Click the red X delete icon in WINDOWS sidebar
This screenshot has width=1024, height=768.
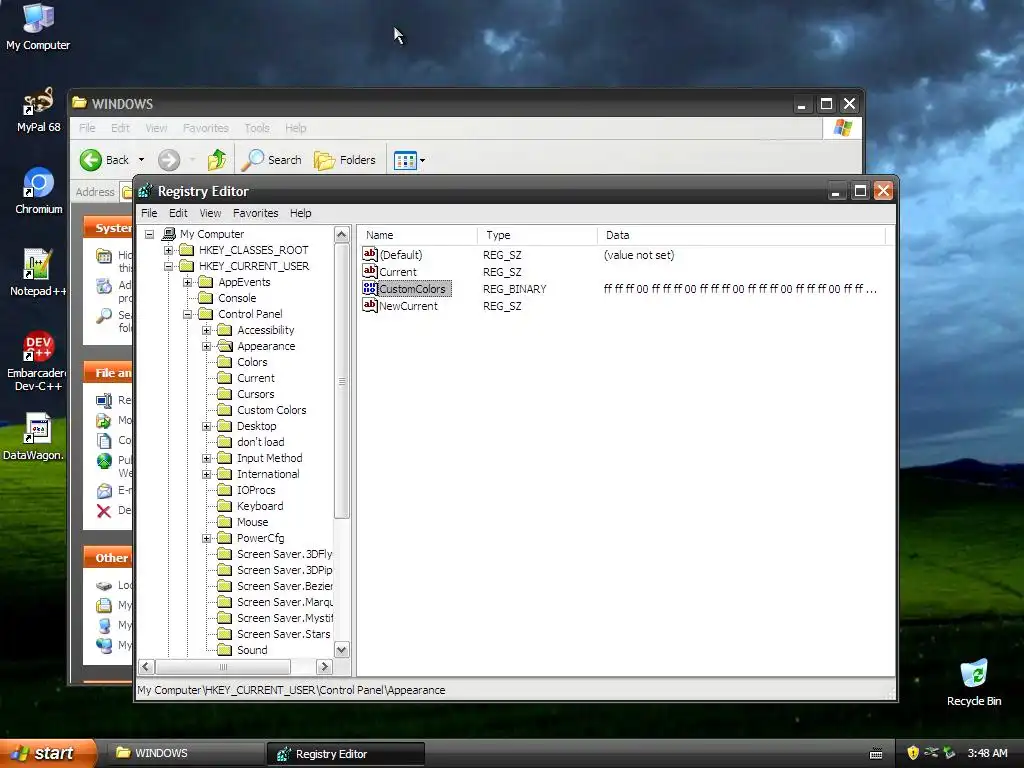tap(104, 511)
